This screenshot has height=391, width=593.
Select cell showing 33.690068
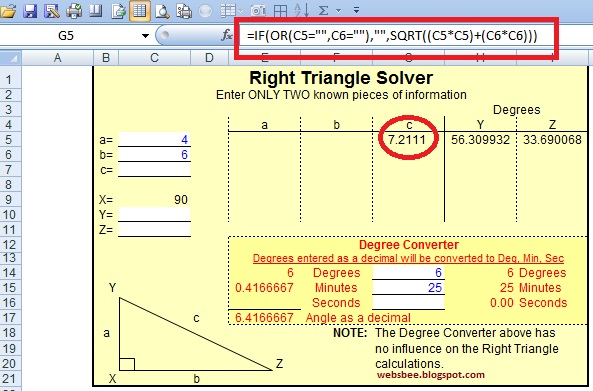pos(552,140)
